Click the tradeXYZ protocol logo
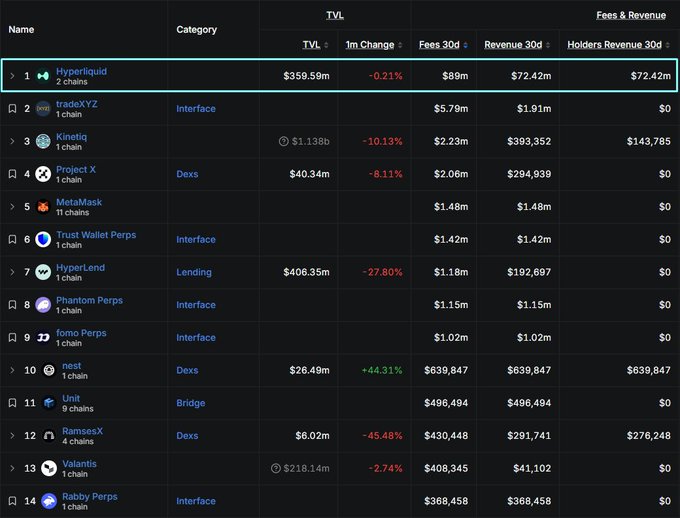 tap(43, 108)
